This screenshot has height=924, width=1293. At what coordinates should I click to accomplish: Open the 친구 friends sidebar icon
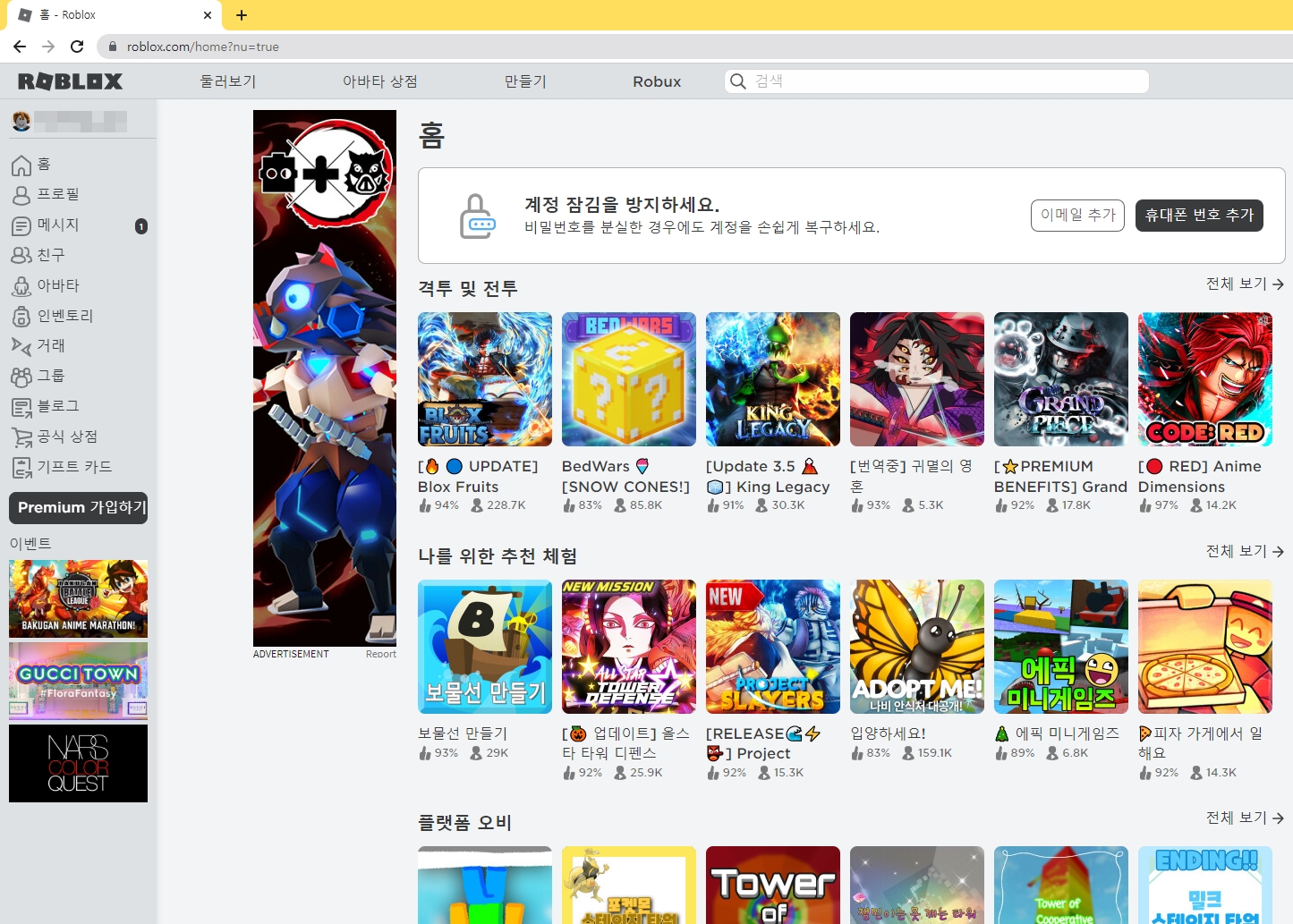21,256
